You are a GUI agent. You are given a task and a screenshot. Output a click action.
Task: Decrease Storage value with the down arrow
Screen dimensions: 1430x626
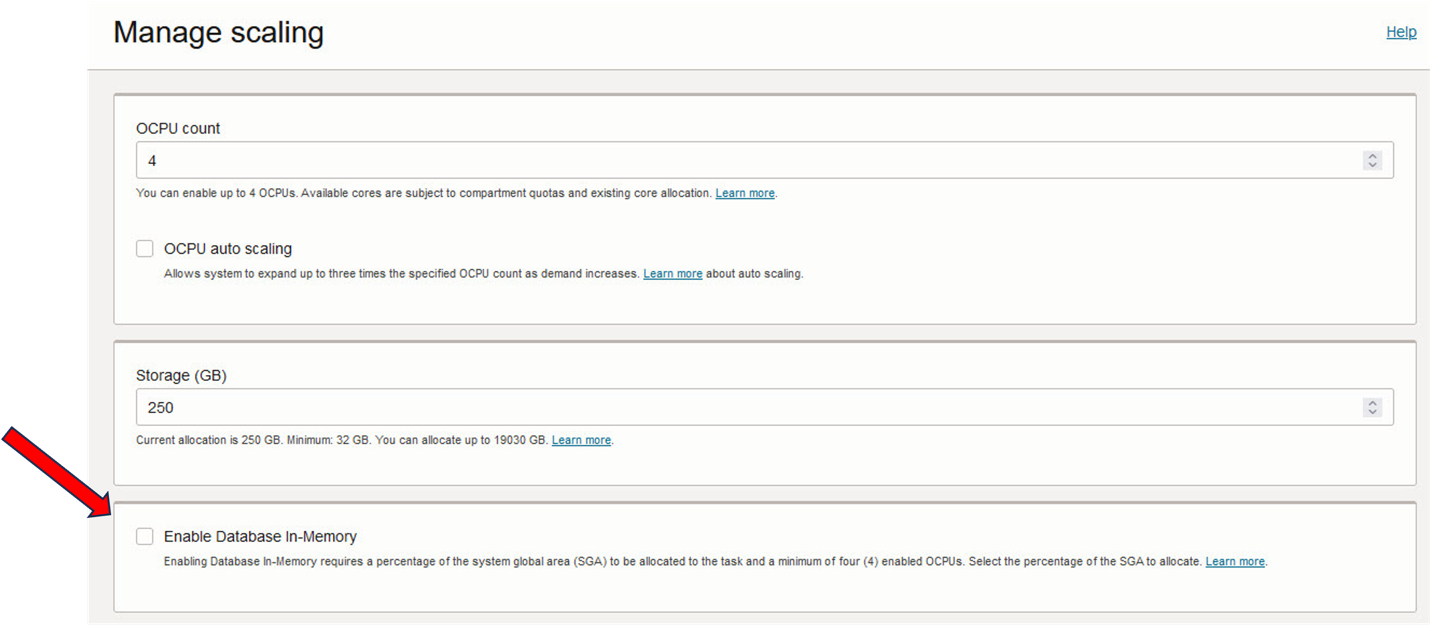click(x=1372, y=412)
